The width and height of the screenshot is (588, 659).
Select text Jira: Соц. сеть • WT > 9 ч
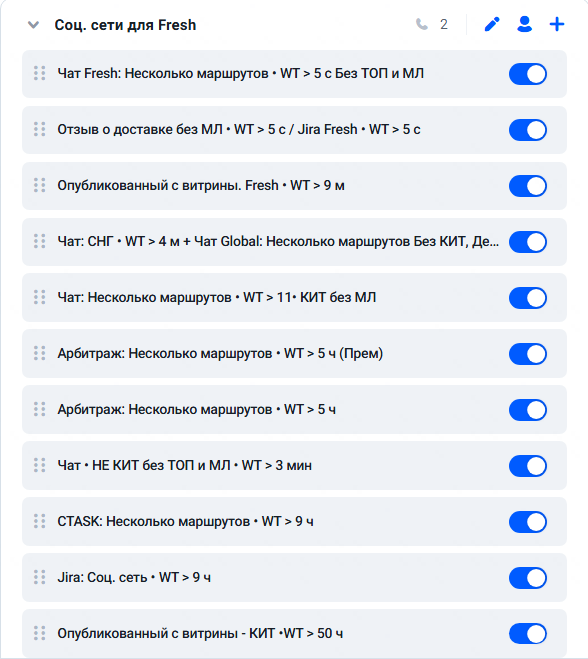coord(134,577)
